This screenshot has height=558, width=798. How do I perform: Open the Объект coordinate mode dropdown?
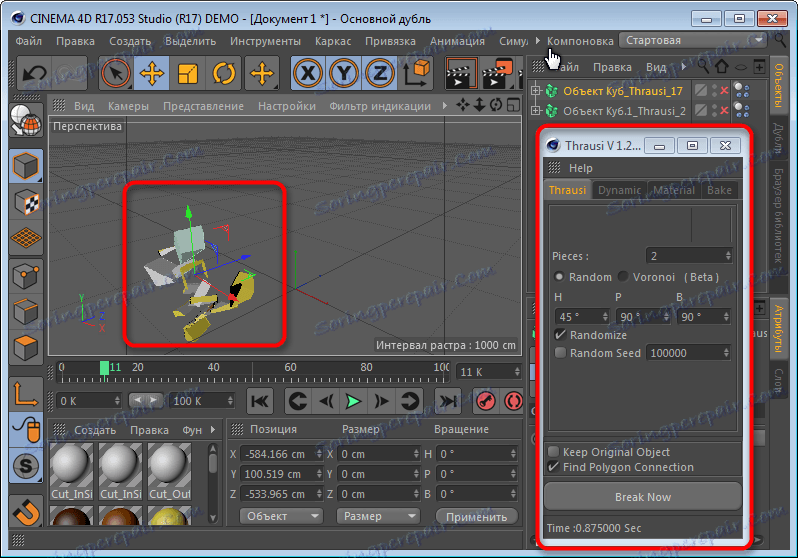coord(281,516)
